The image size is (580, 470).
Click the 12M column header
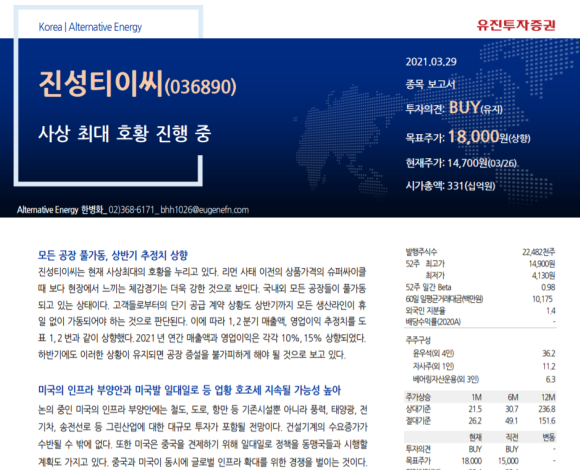[548, 397]
